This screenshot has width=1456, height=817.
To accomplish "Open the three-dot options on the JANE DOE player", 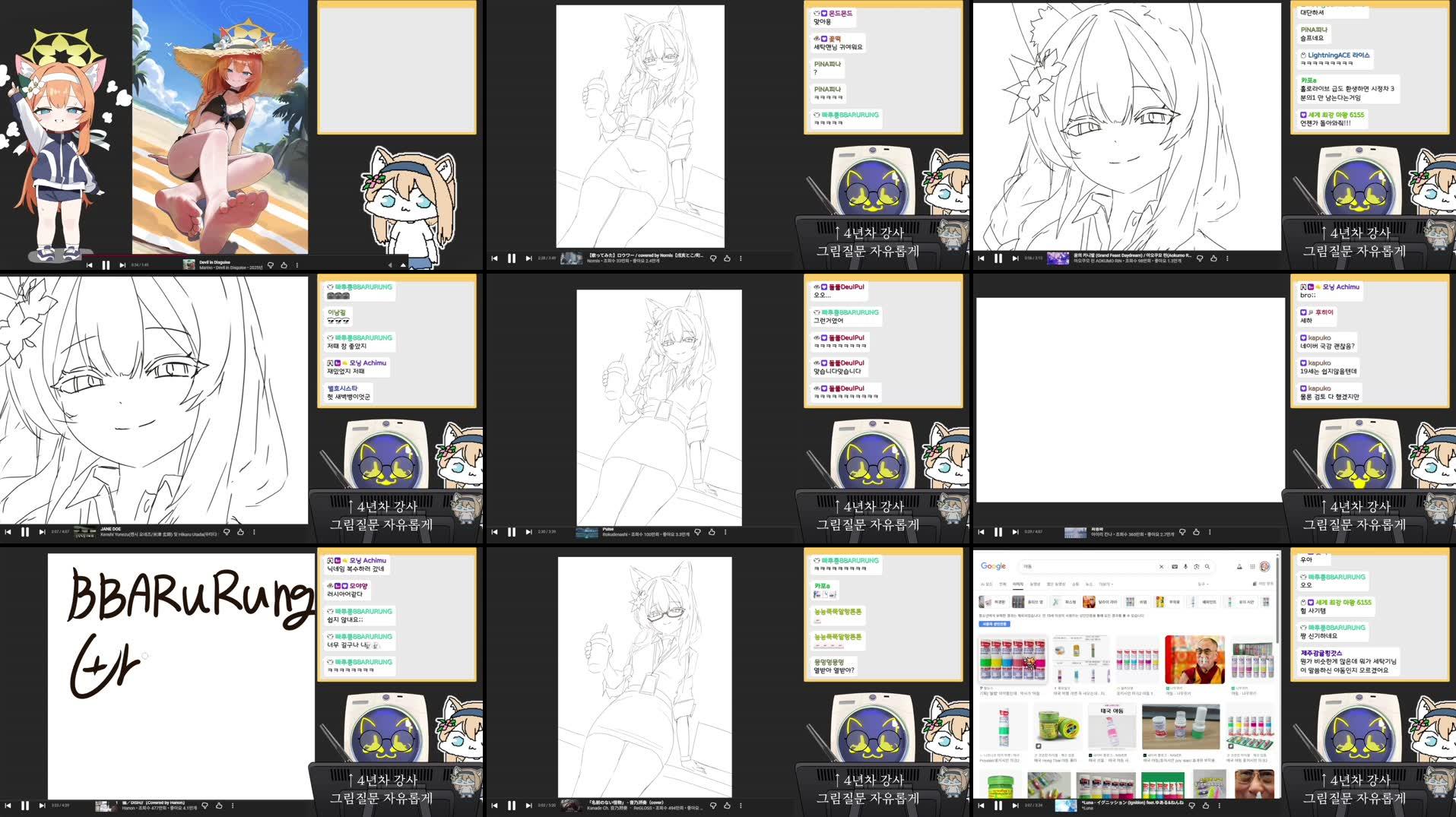I will coord(255,532).
